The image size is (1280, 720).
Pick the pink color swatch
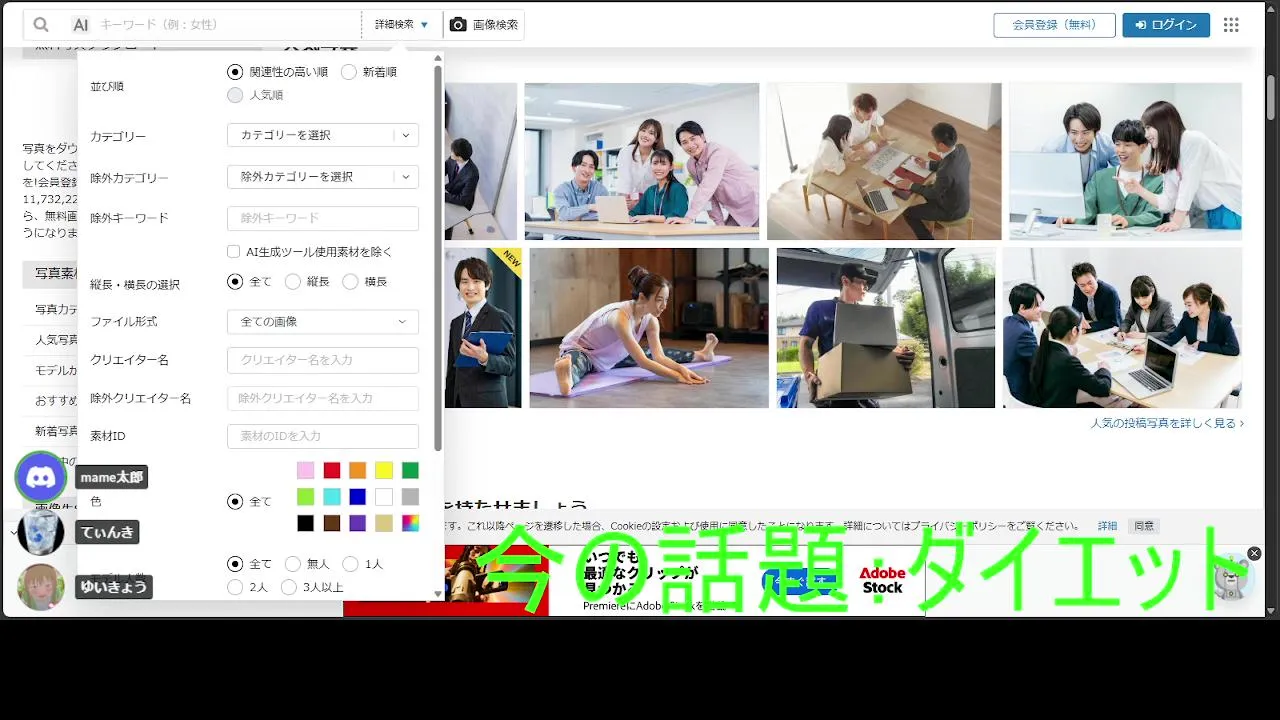pos(305,470)
